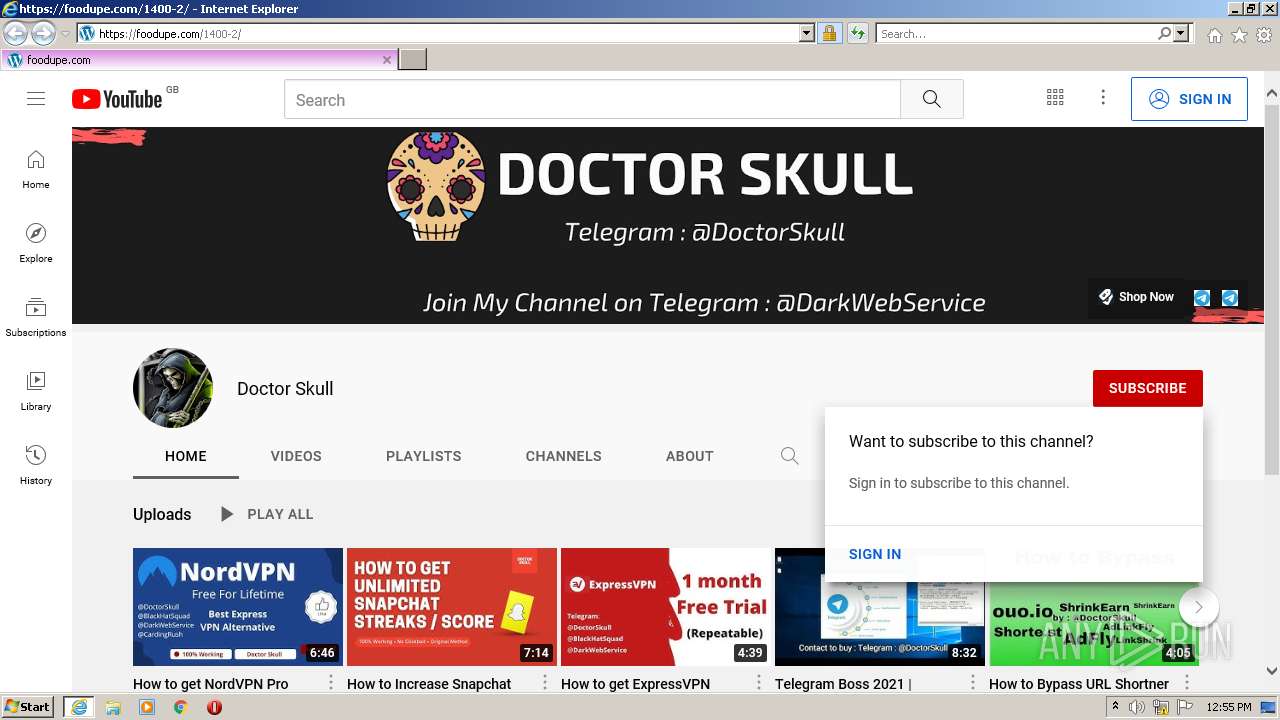Click the browser Back button
Image resolution: width=1280 pixels, height=720 pixels.
point(15,33)
